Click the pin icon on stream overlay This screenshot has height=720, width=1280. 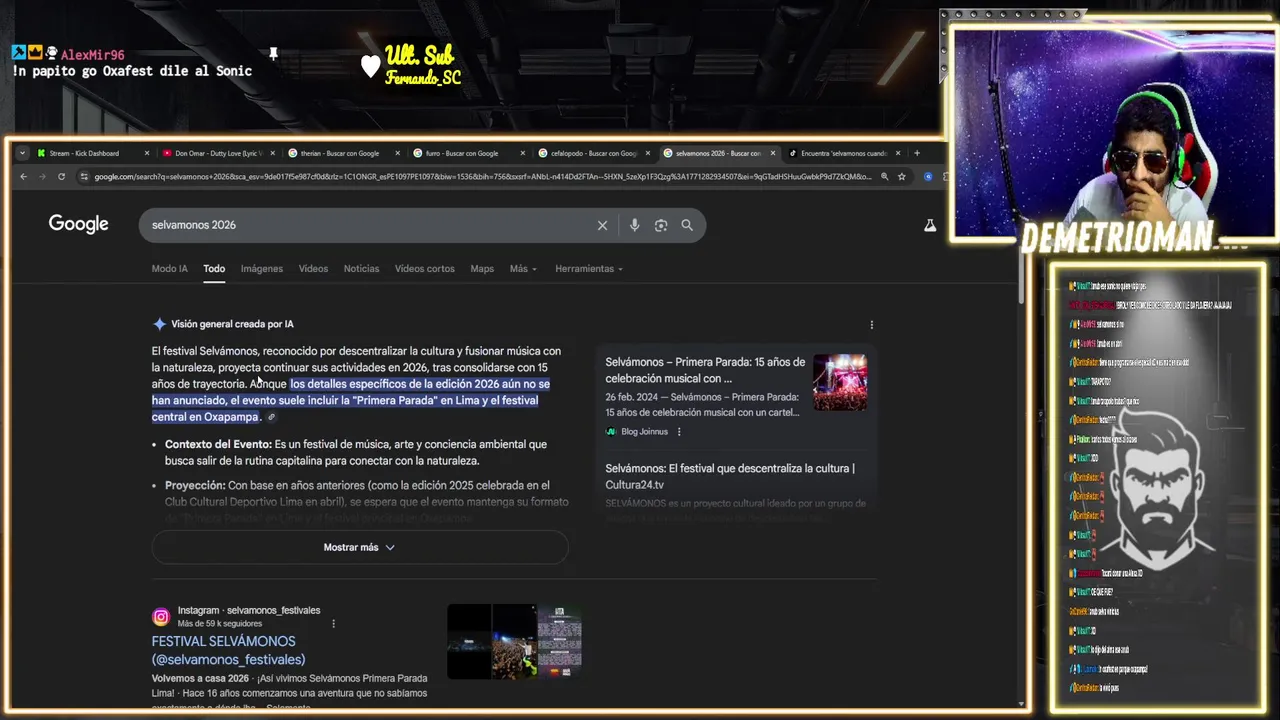click(273, 53)
